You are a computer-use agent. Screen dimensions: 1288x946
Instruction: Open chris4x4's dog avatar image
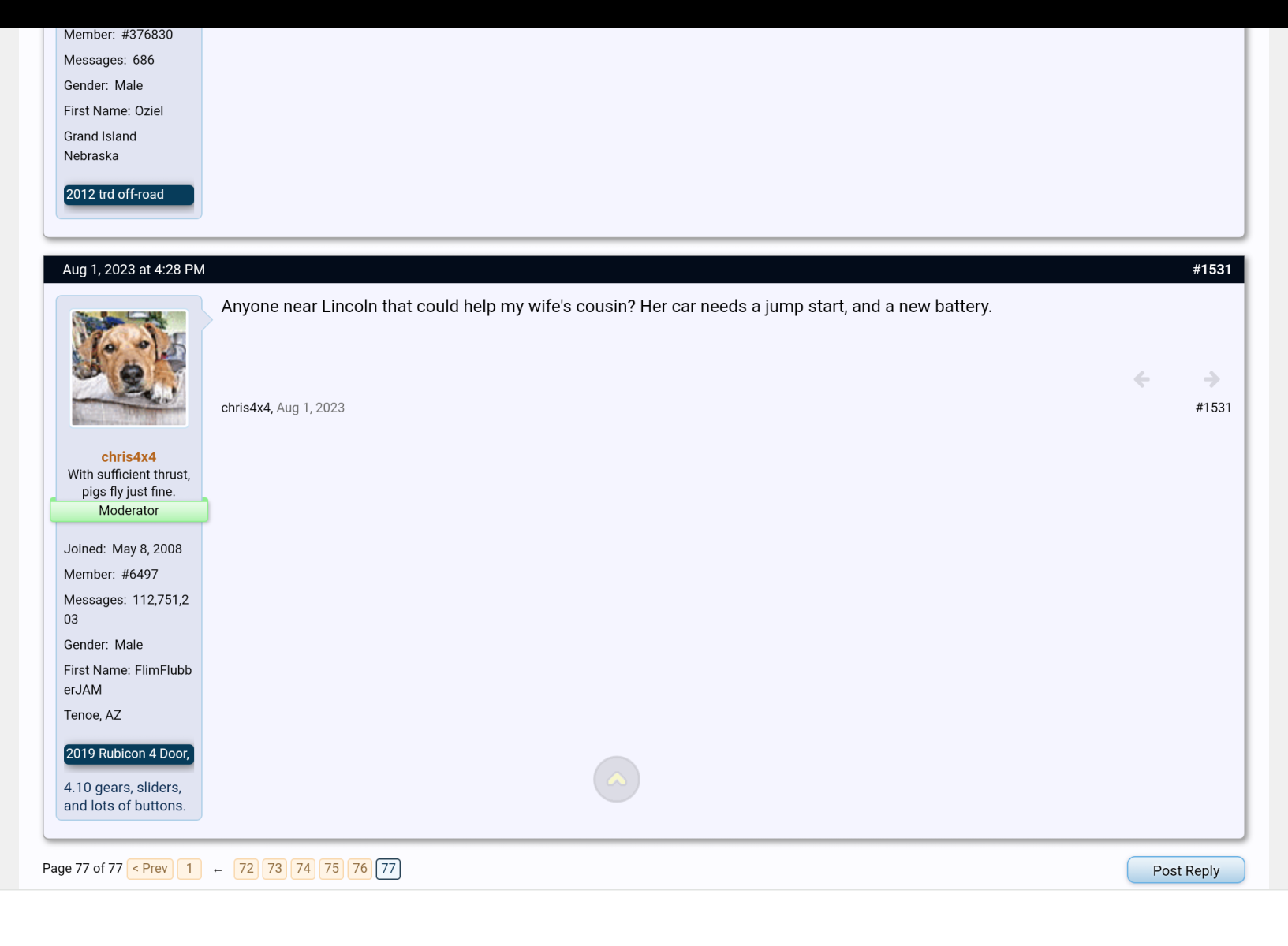click(129, 368)
